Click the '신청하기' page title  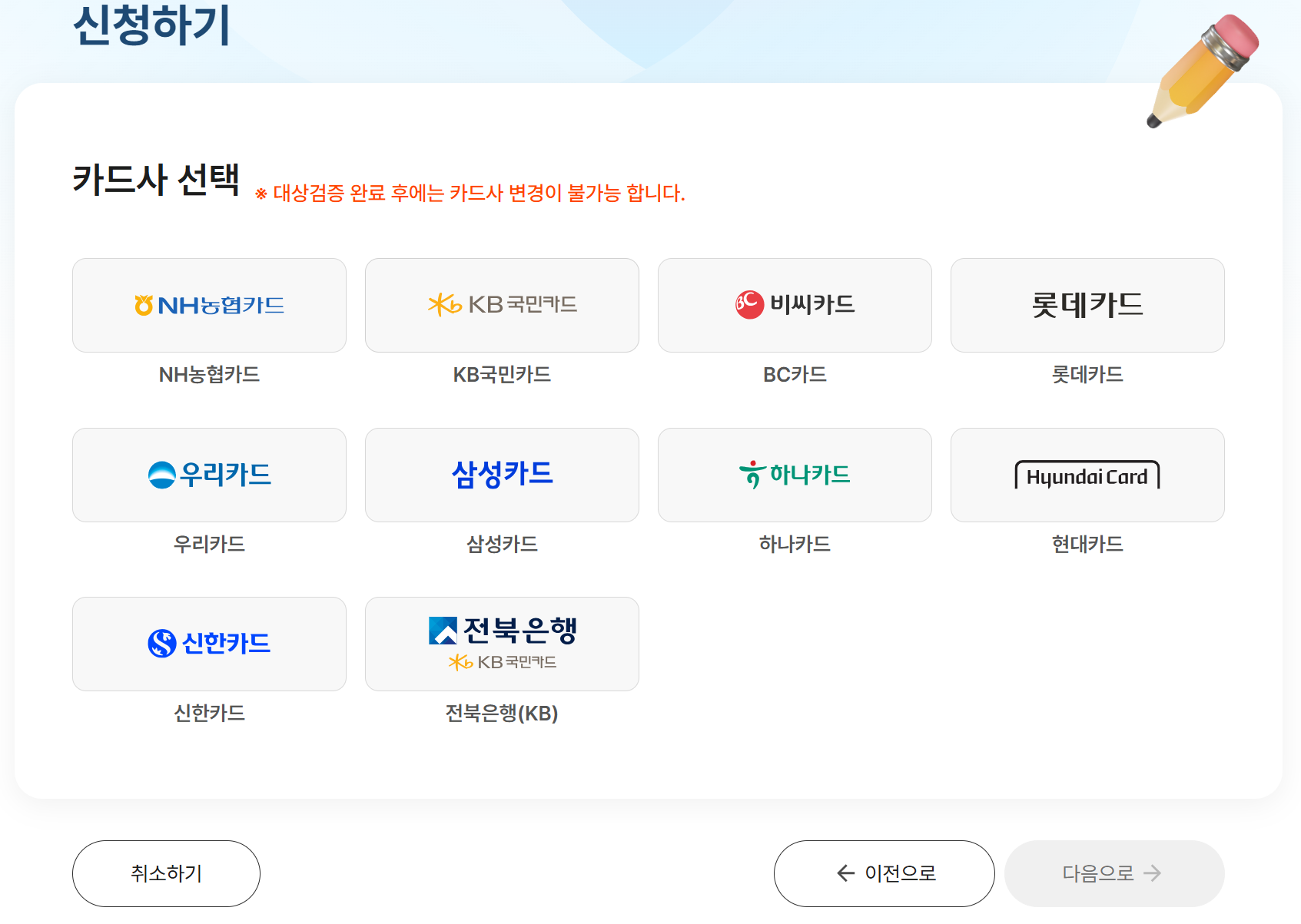click(x=152, y=25)
